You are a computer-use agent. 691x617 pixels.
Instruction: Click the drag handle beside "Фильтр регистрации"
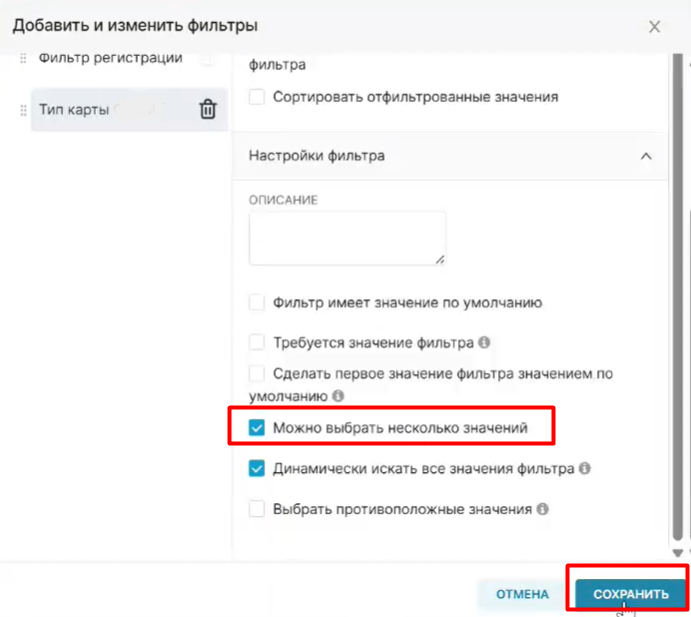point(23,59)
